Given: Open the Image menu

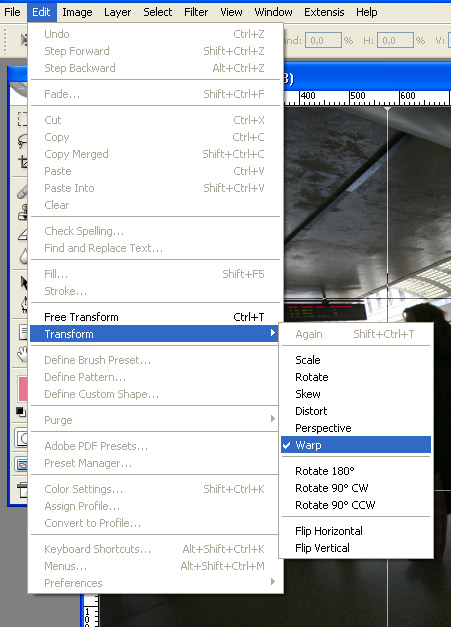Looking at the screenshot, I should (77, 12).
